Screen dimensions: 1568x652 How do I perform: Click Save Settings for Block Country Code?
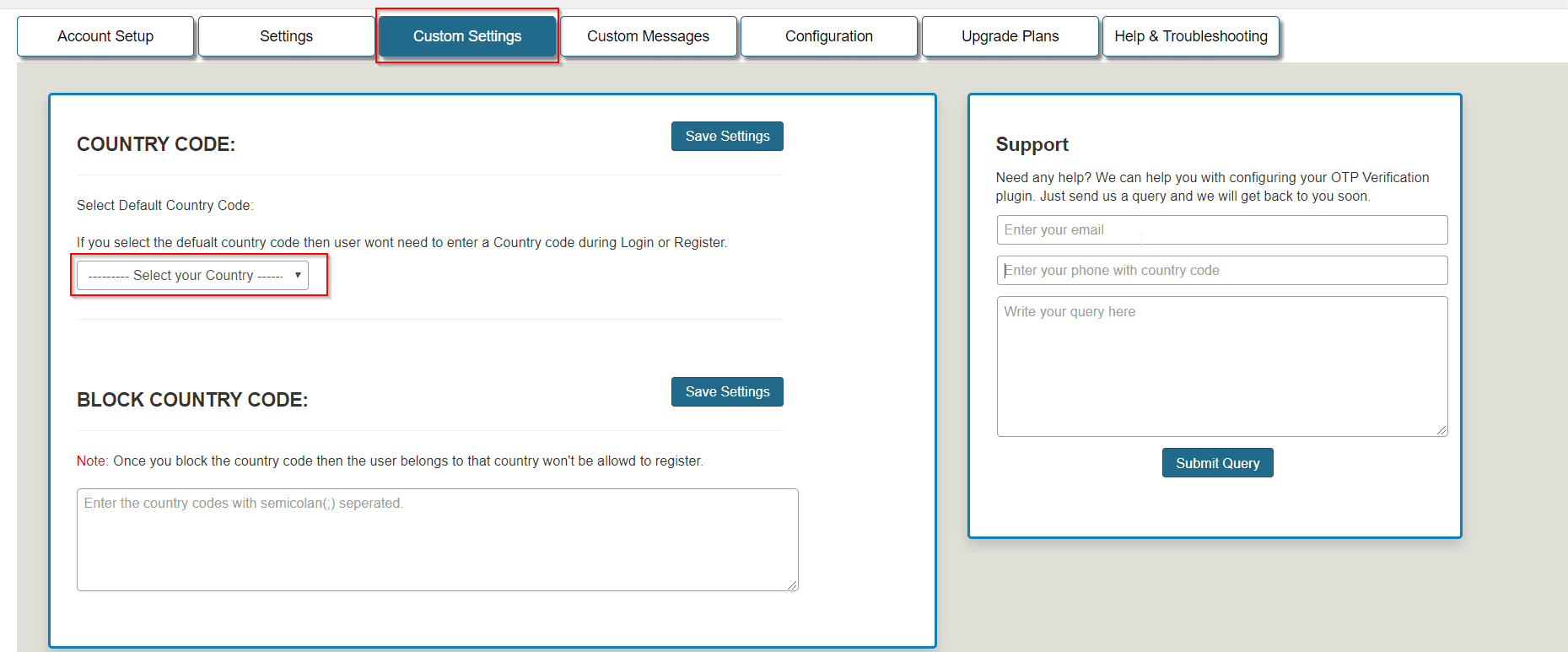[727, 392]
